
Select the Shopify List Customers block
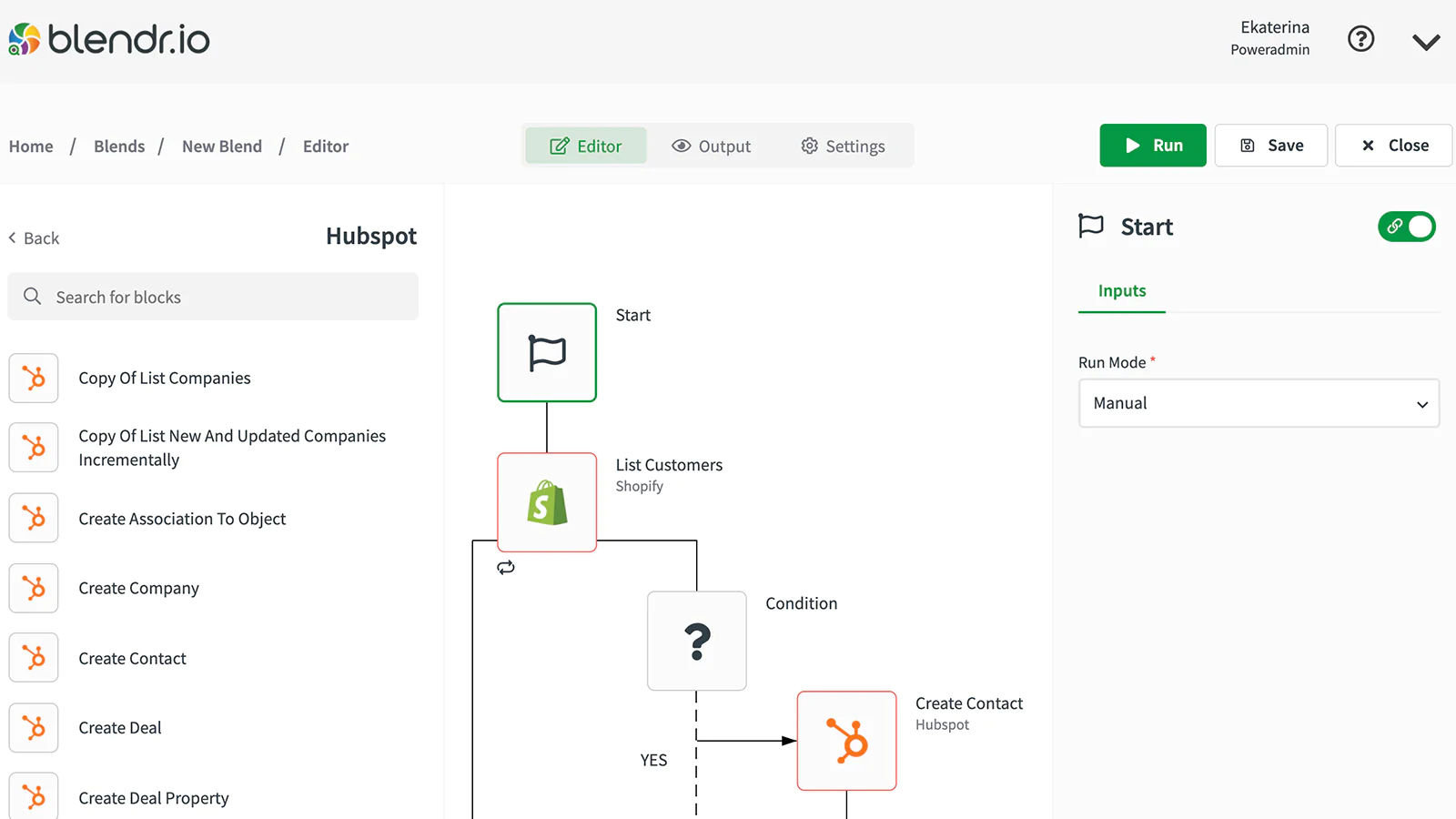click(547, 502)
